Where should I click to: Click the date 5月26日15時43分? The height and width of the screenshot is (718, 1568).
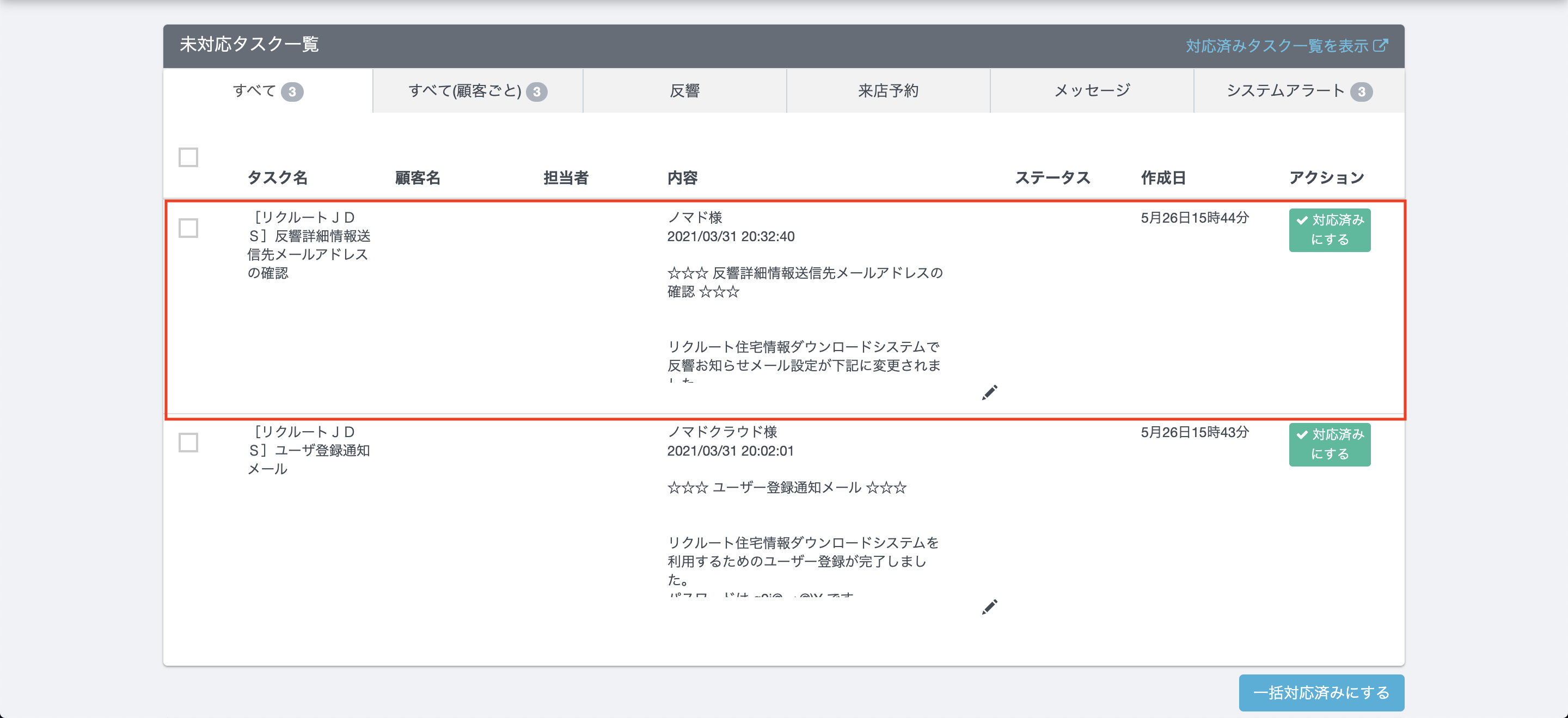[1195, 432]
